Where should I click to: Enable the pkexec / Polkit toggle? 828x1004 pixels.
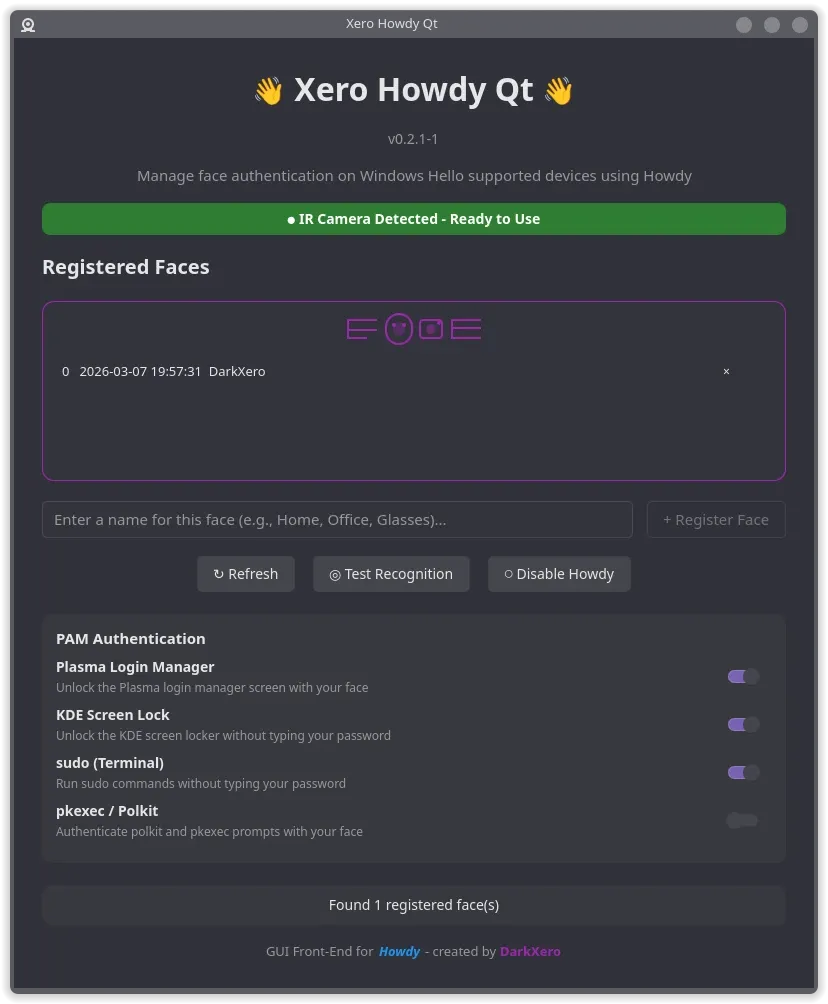point(742,820)
